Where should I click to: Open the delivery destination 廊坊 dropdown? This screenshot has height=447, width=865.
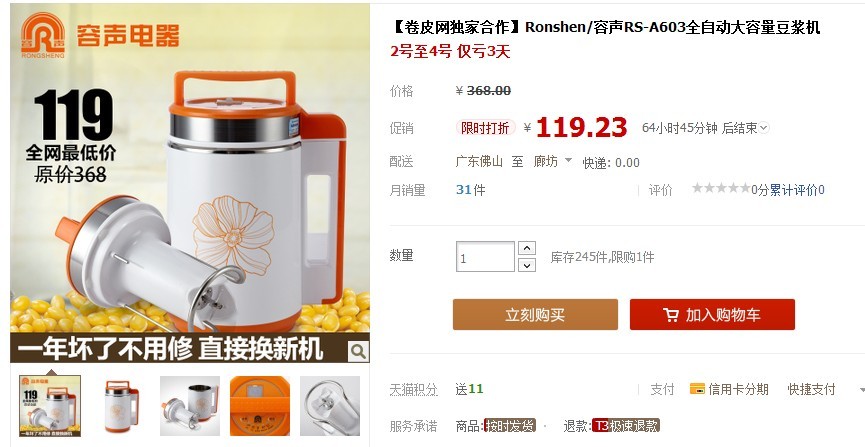(x=553, y=161)
